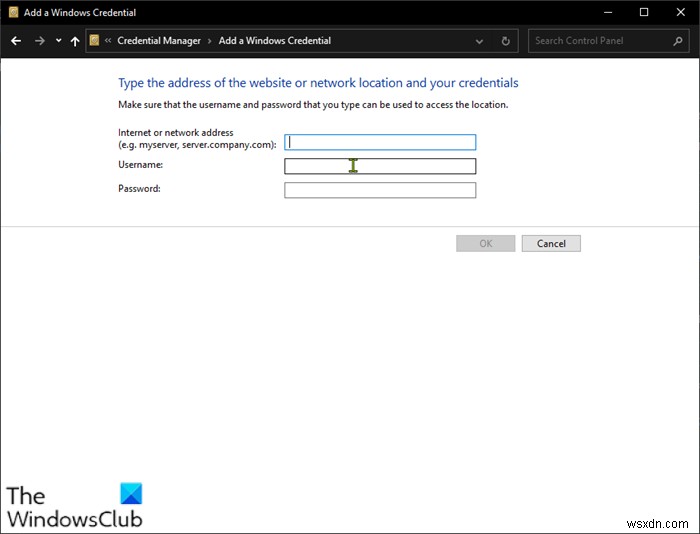Click the search magnifier icon
The height and width of the screenshot is (534, 700).
678,41
